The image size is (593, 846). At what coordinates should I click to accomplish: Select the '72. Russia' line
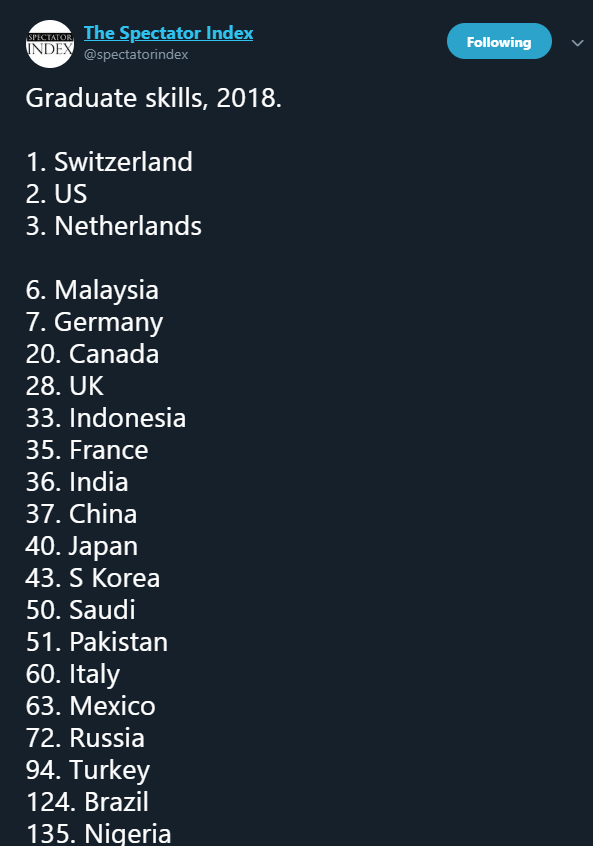pyautogui.click(x=85, y=738)
